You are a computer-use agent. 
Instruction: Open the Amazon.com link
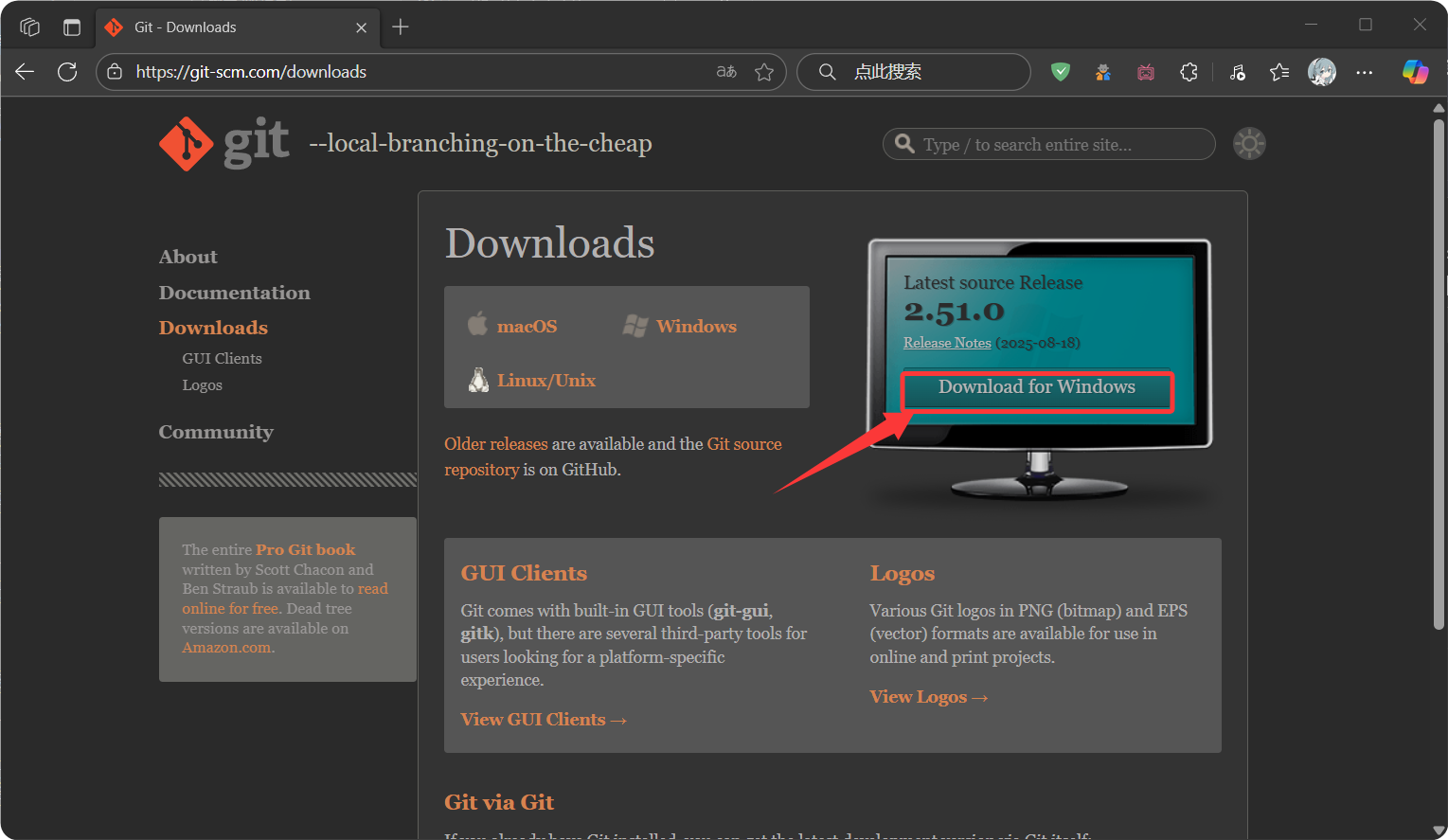click(x=227, y=648)
